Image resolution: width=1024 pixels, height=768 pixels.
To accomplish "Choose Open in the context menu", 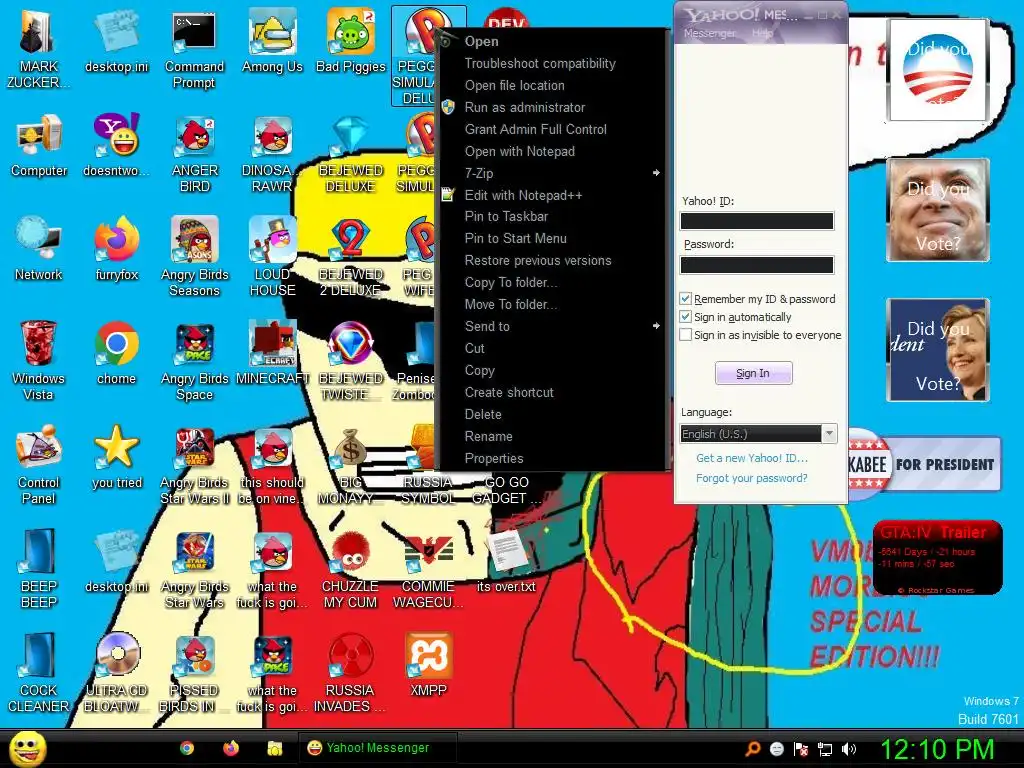I will pyautogui.click(x=552, y=41).
